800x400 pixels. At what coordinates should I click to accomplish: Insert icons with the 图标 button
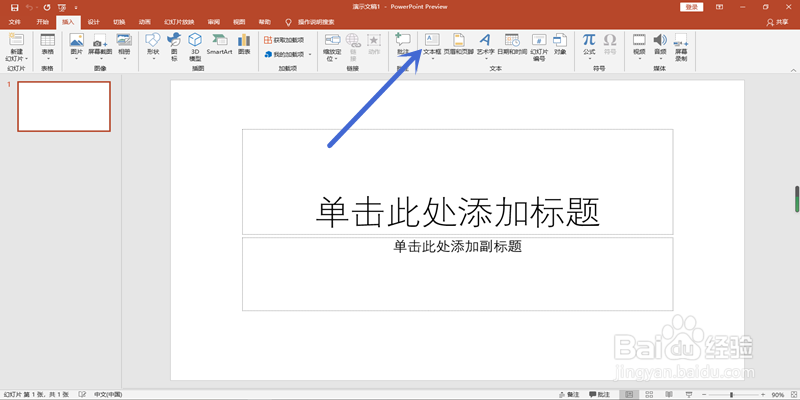(174, 47)
